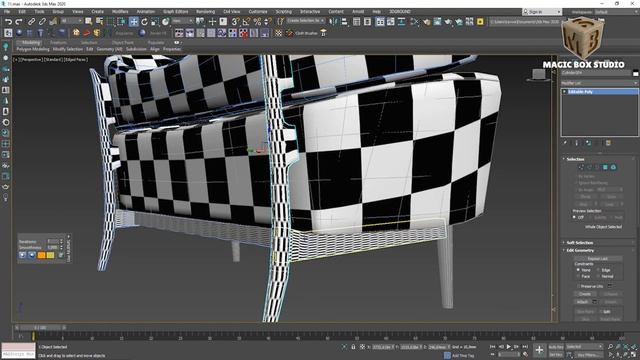This screenshot has height=360, width=640.
Task: Select the Normal constraint radio button
Action: pyautogui.click(x=598, y=276)
